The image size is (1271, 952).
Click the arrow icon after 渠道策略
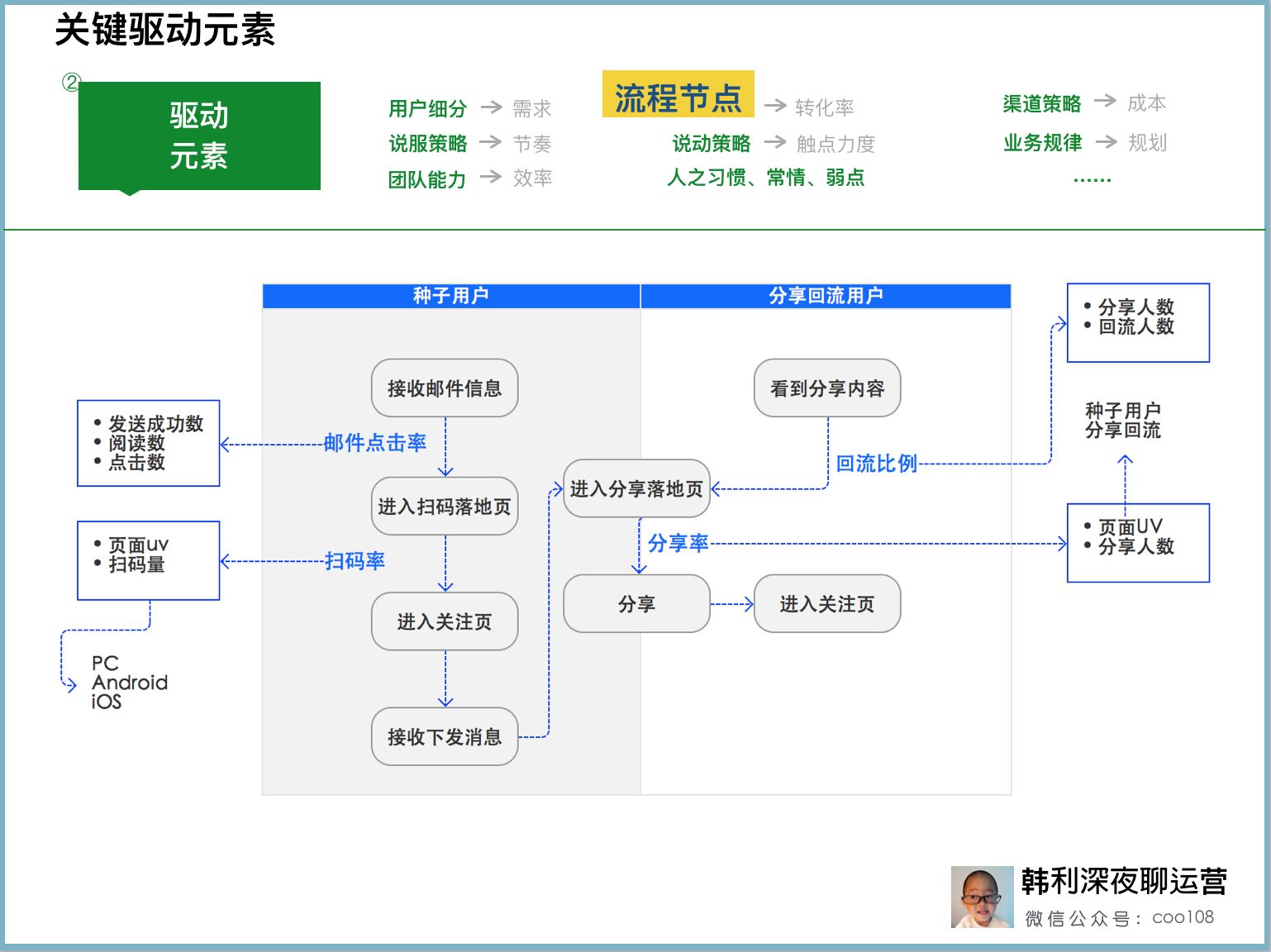(1105, 101)
